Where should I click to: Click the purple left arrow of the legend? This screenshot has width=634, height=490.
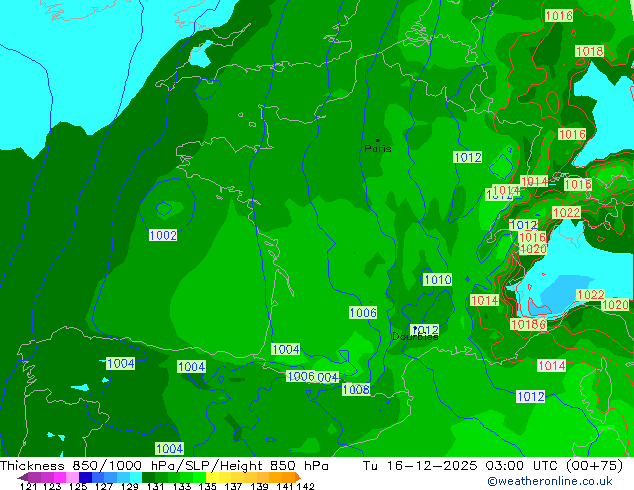pos(23,477)
